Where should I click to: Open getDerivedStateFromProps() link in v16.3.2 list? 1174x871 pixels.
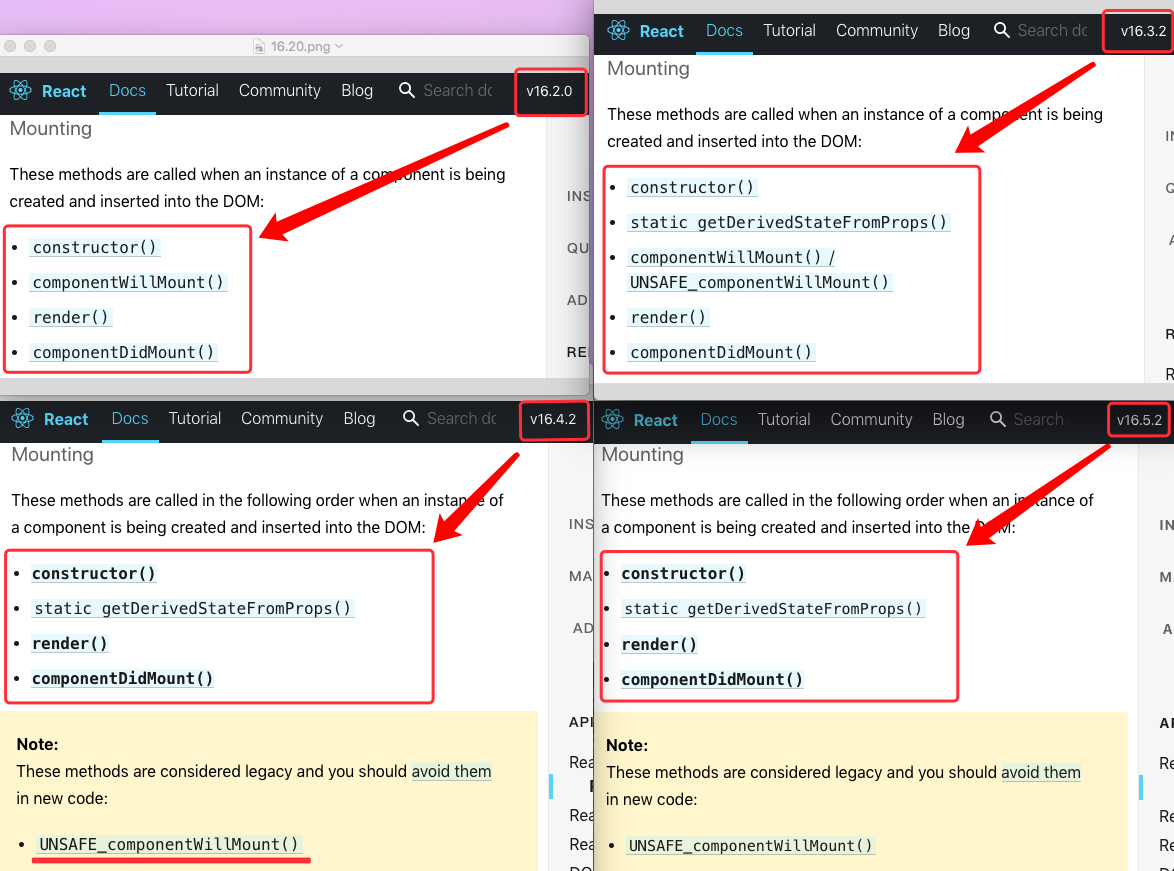(788, 222)
